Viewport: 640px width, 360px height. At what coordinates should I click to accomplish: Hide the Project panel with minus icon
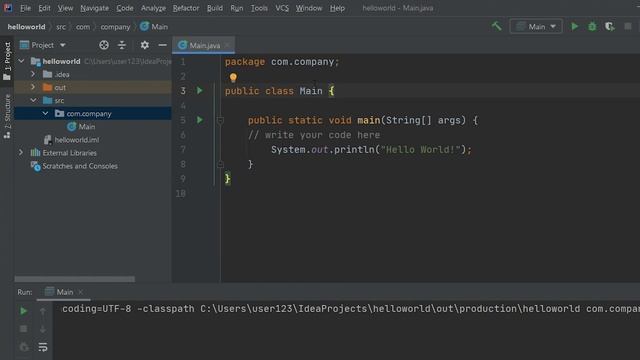(162, 45)
